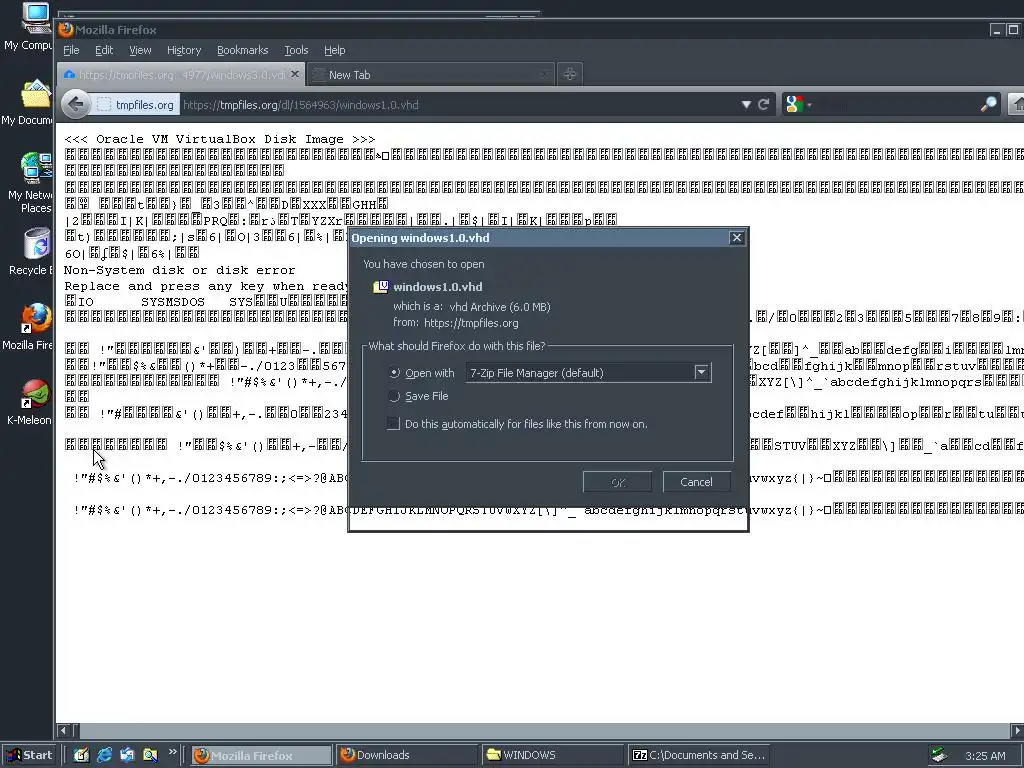Image resolution: width=1024 pixels, height=768 pixels.
Task: Click the search magnifier icon
Action: (x=989, y=104)
